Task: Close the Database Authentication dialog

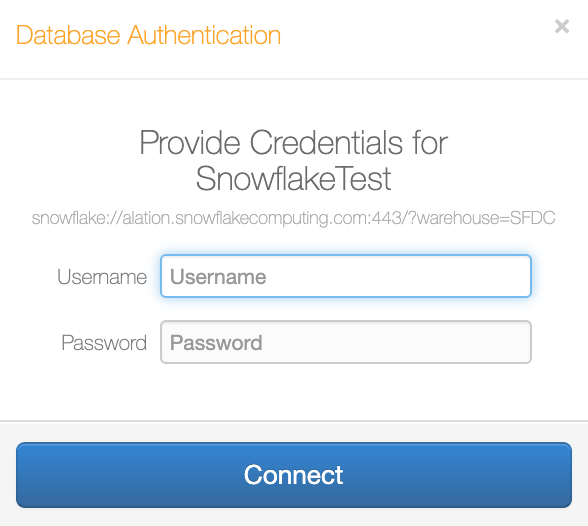Action: tap(562, 26)
